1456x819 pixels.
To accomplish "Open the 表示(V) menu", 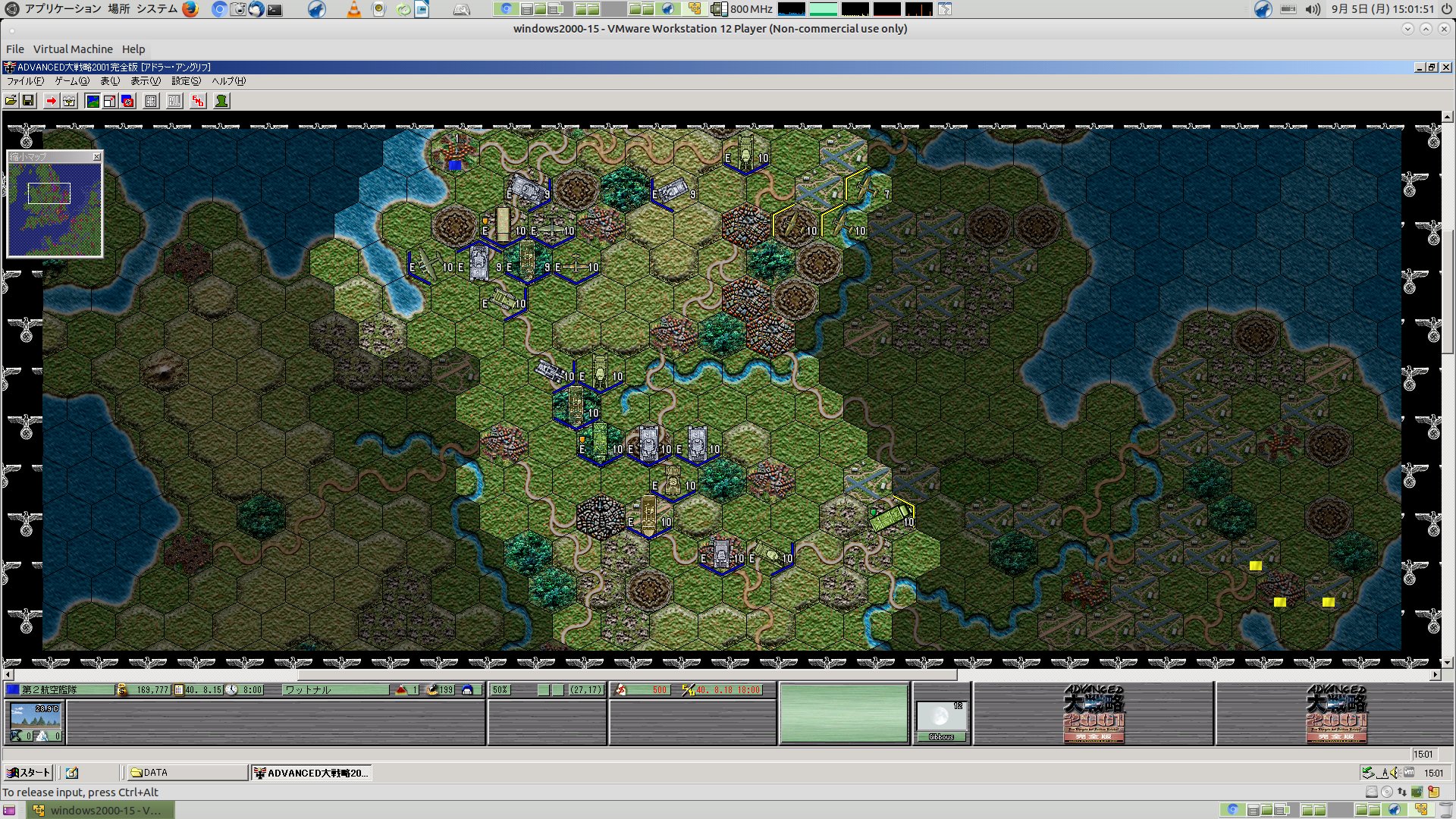I will [146, 81].
